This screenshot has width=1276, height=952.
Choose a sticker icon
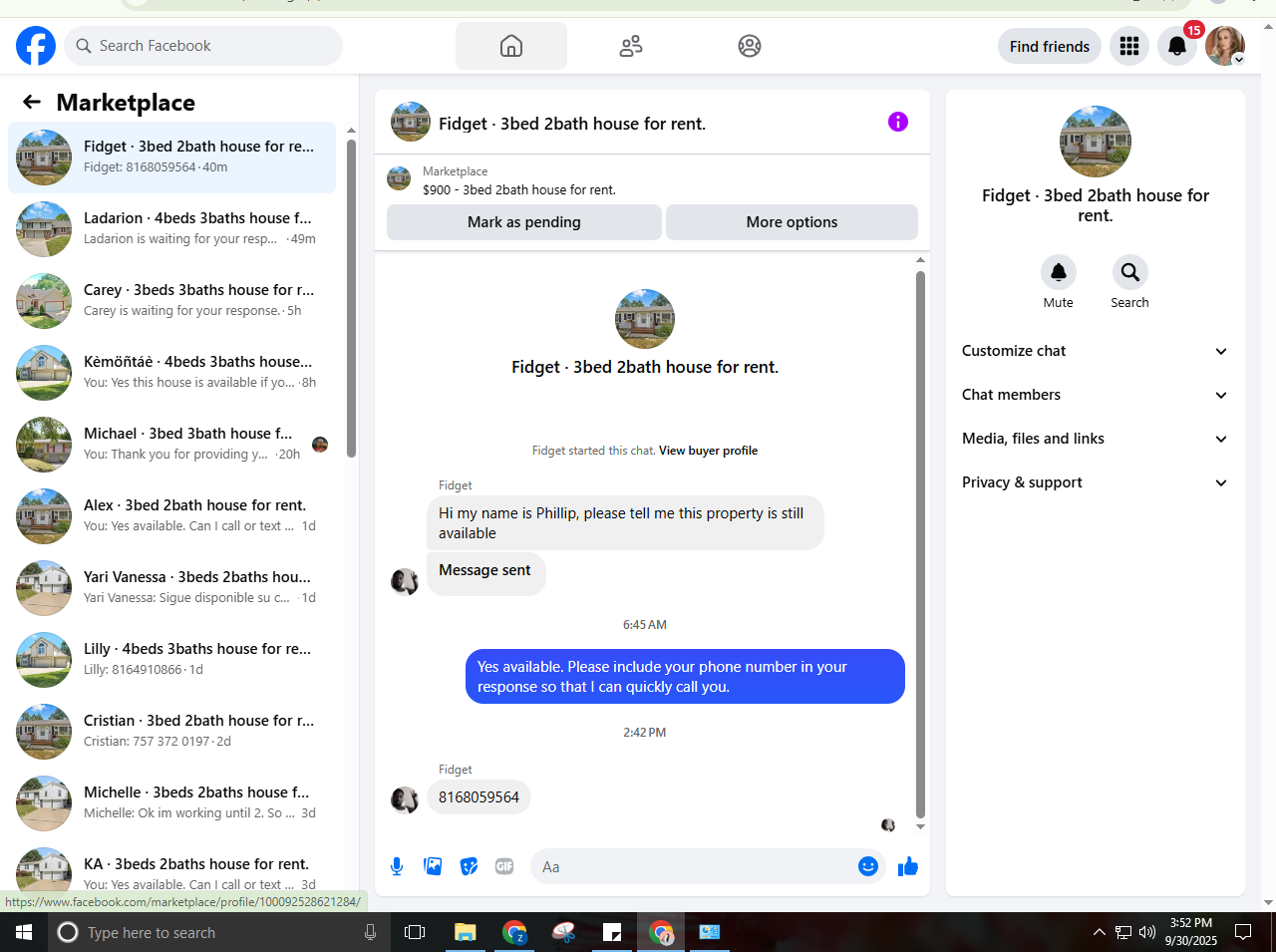tap(469, 866)
